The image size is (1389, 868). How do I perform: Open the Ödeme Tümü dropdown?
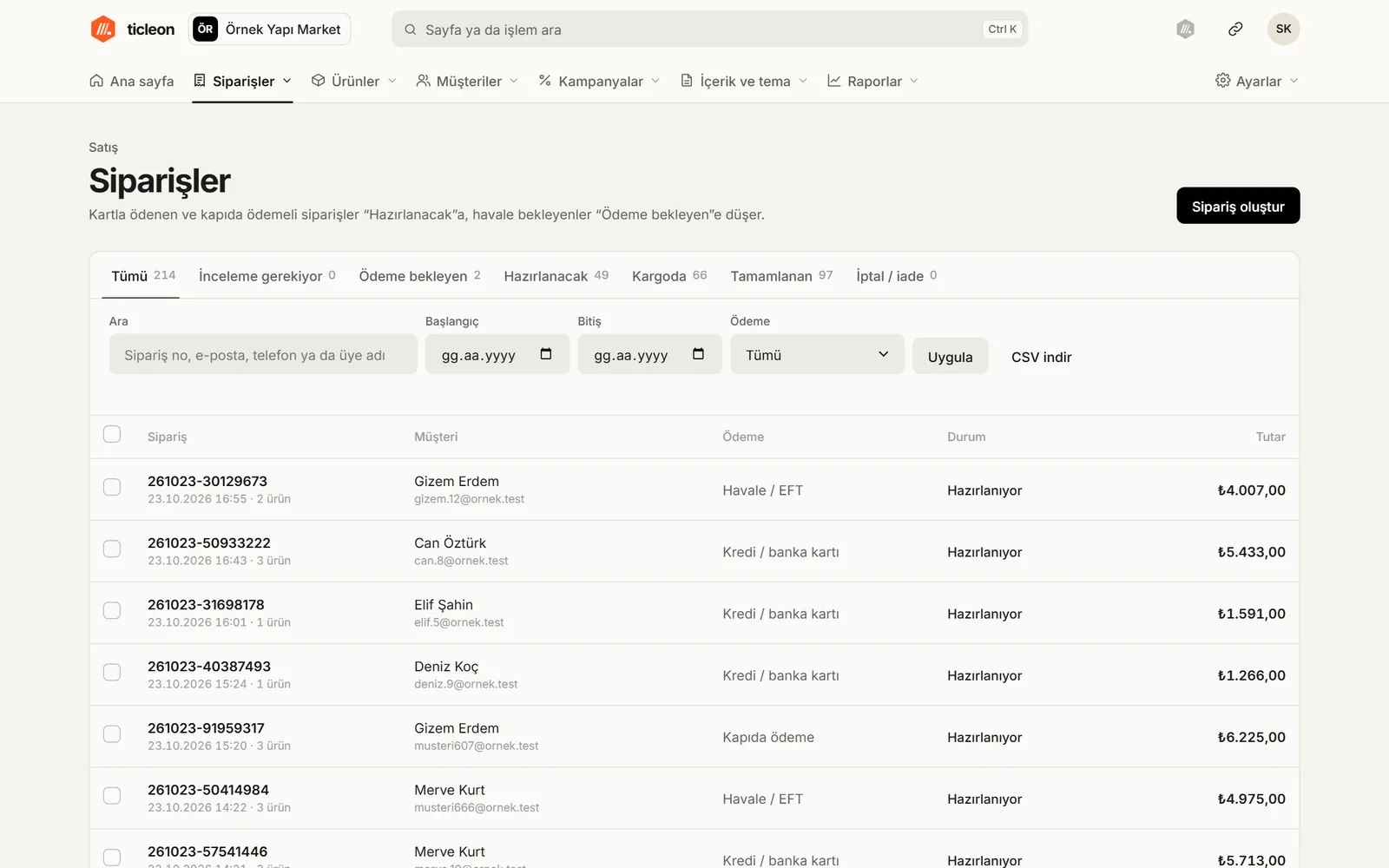coord(817,354)
